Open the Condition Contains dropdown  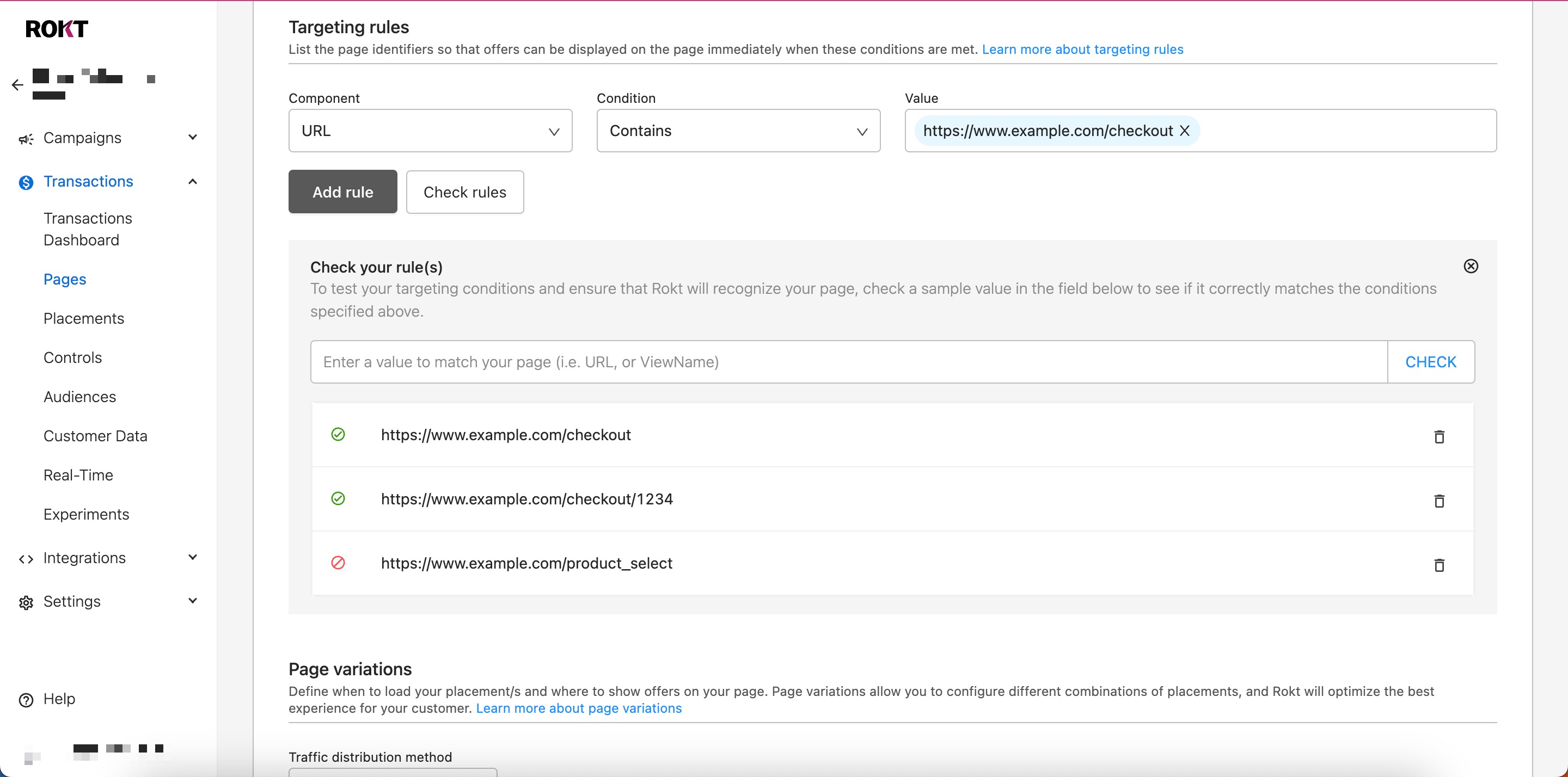(x=738, y=131)
